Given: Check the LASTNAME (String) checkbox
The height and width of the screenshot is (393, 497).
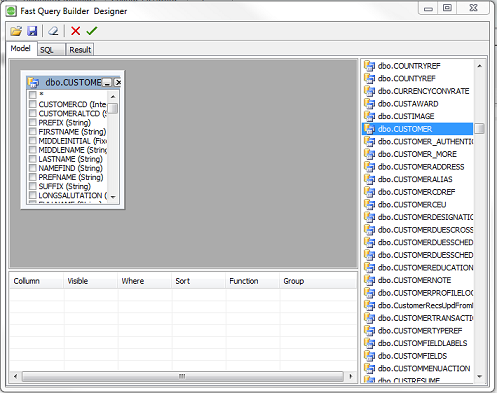Looking at the screenshot, I should point(33,159).
